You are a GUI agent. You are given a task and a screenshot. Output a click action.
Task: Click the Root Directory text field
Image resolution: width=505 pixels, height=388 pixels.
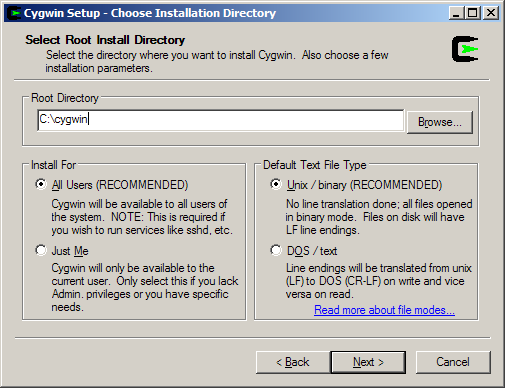click(x=220, y=120)
